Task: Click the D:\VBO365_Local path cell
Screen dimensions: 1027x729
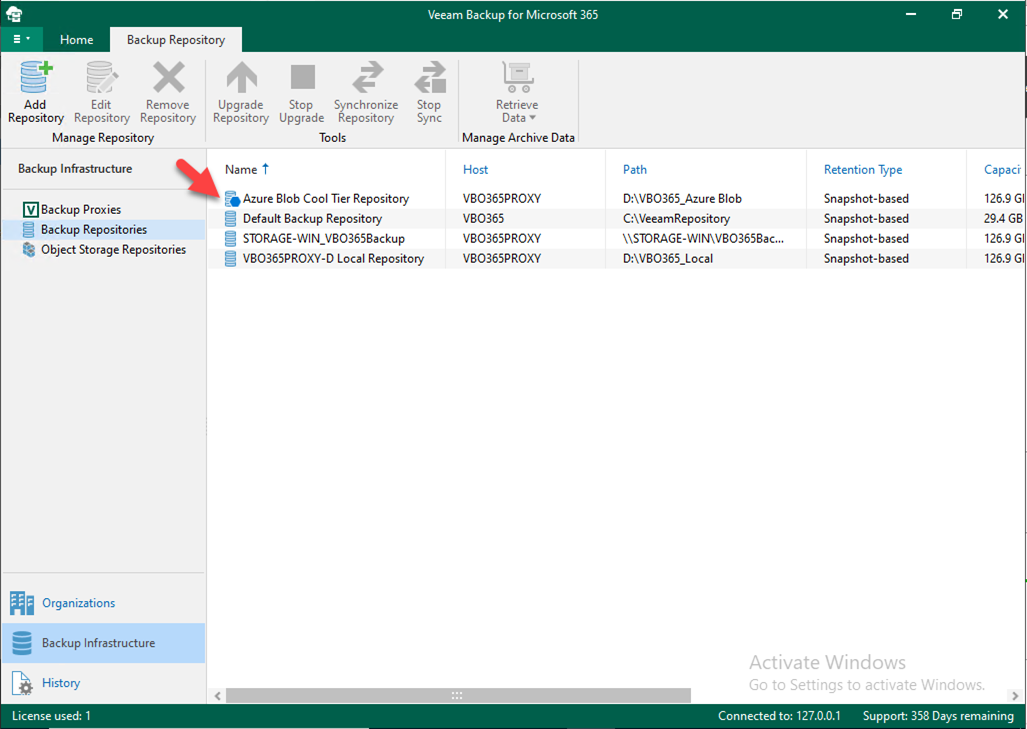Action: tap(667, 259)
